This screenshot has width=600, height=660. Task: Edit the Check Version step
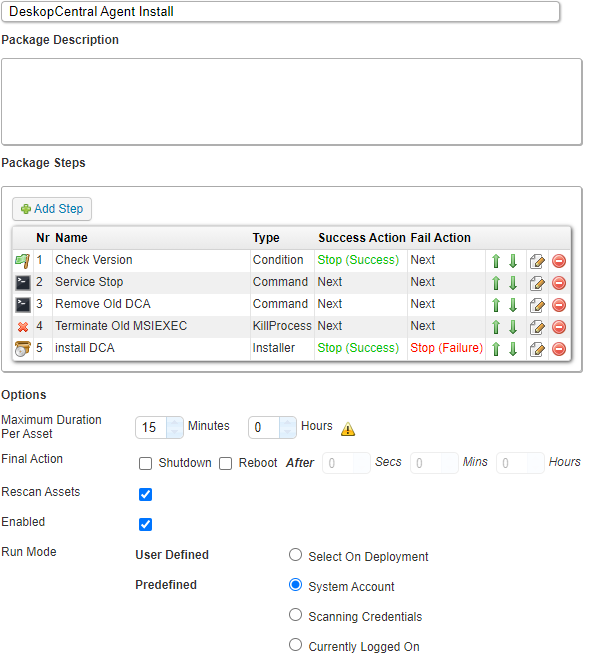tap(537, 261)
